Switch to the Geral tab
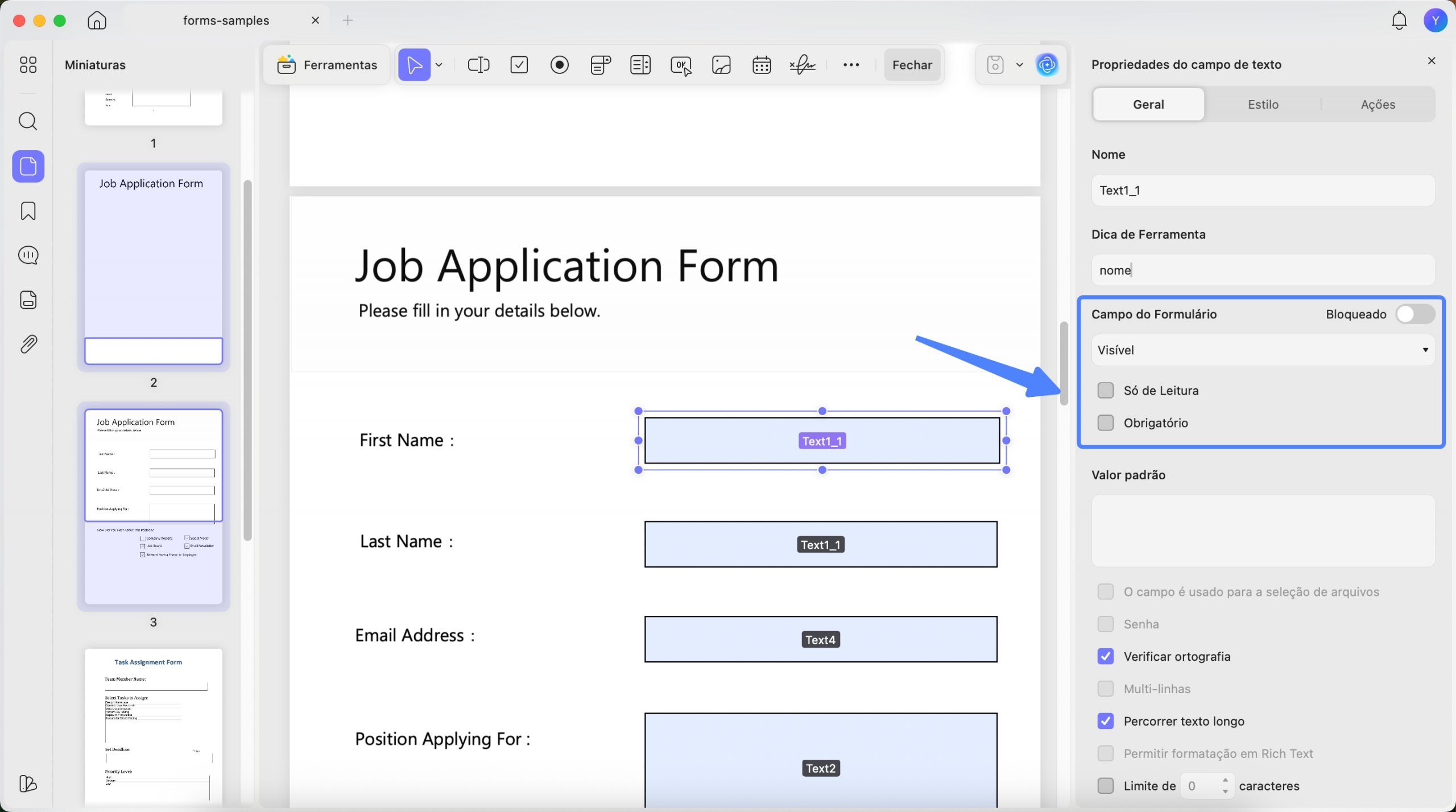The width and height of the screenshot is (1456, 812). [x=1148, y=105]
